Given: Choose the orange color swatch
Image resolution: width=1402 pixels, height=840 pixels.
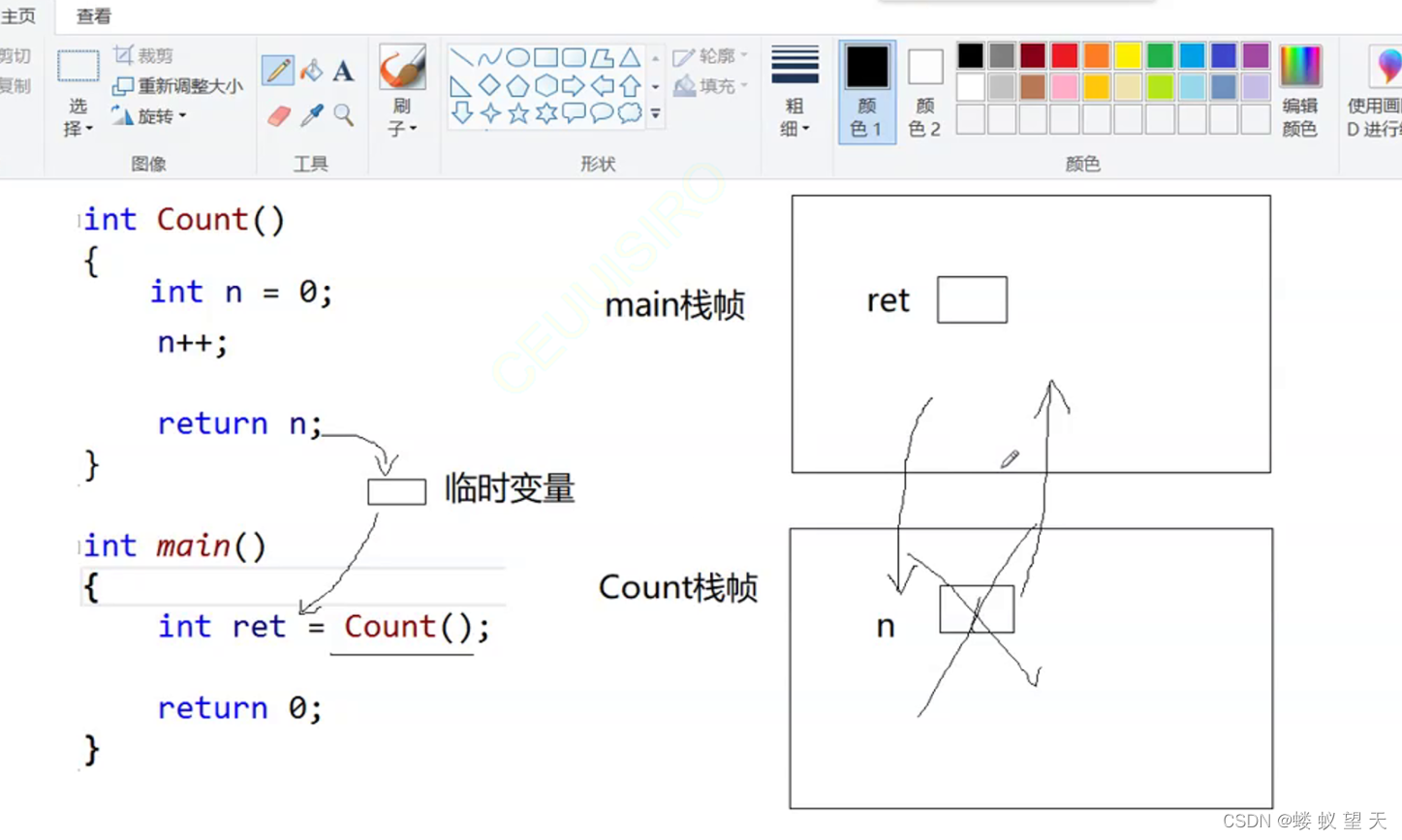Looking at the screenshot, I should click(1097, 55).
